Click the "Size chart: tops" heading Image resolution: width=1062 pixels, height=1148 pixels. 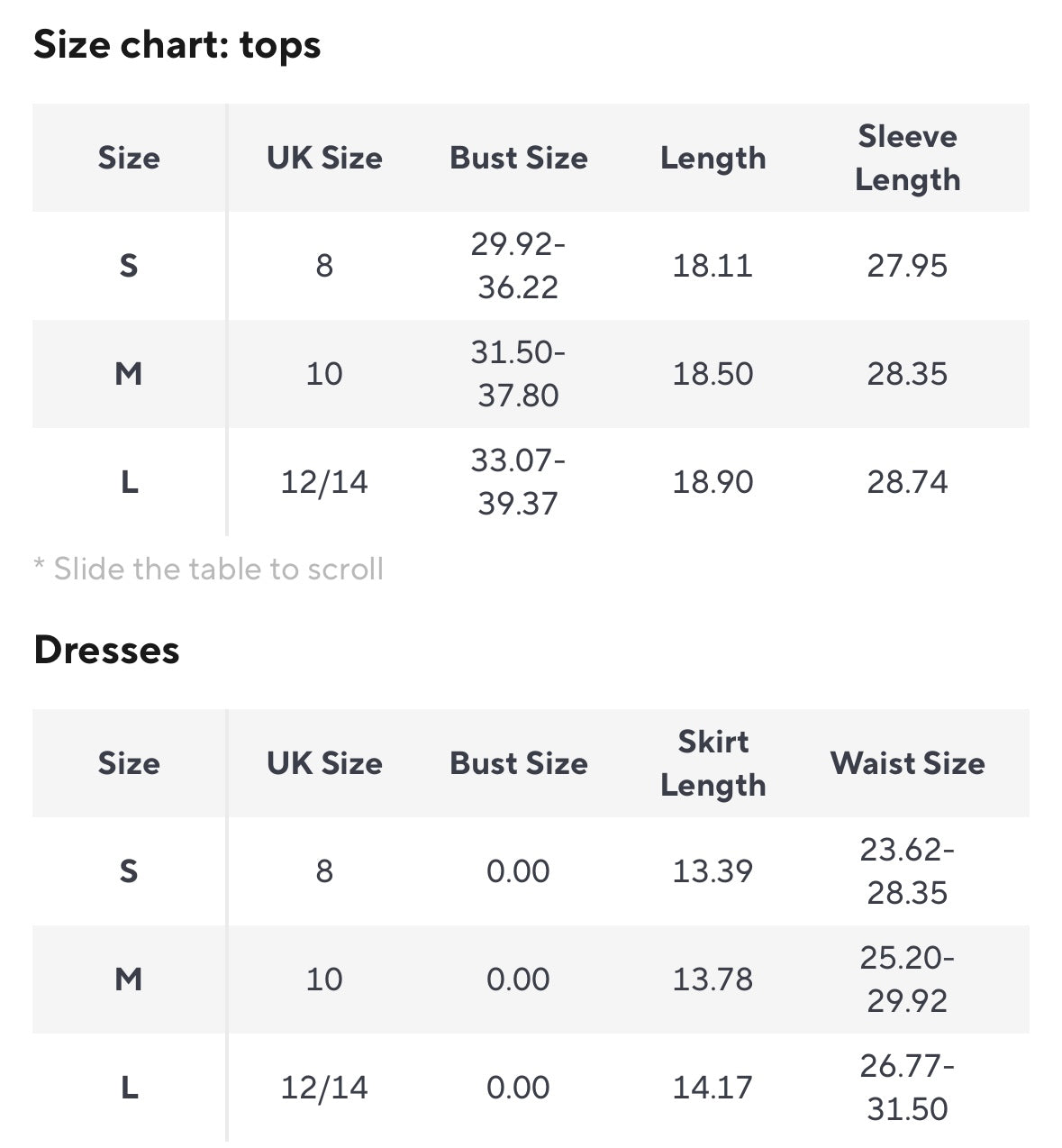click(x=177, y=45)
